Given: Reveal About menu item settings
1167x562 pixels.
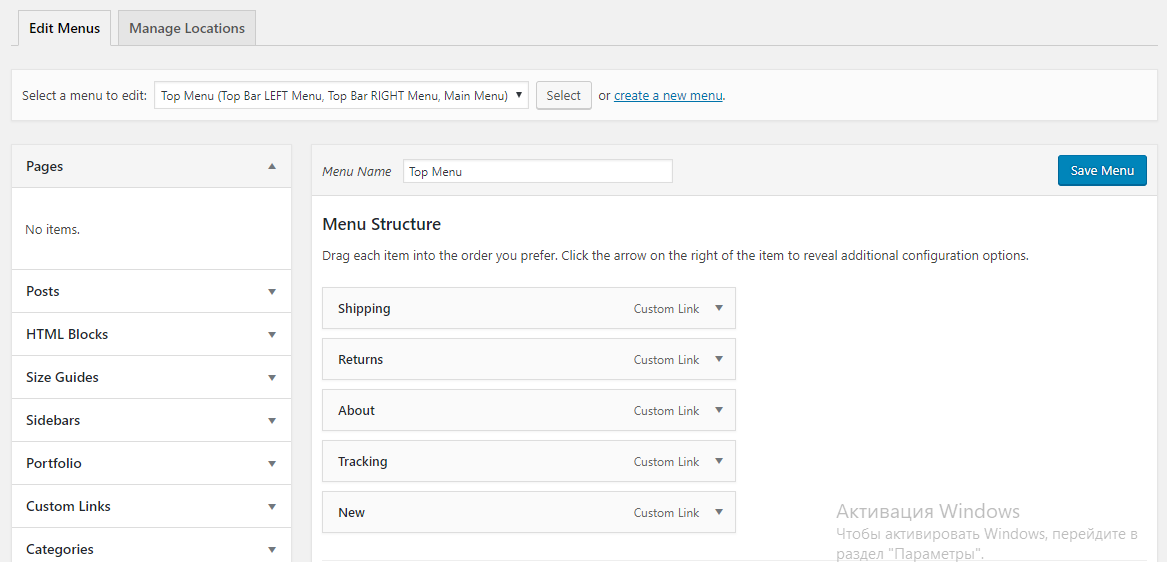Looking at the screenshot, I should click(x=718, y=411).
